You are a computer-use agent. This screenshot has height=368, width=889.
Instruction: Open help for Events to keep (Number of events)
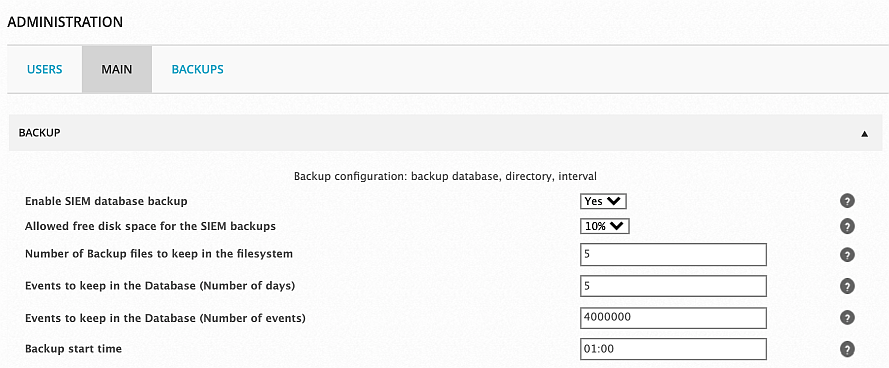coord(846,318)
